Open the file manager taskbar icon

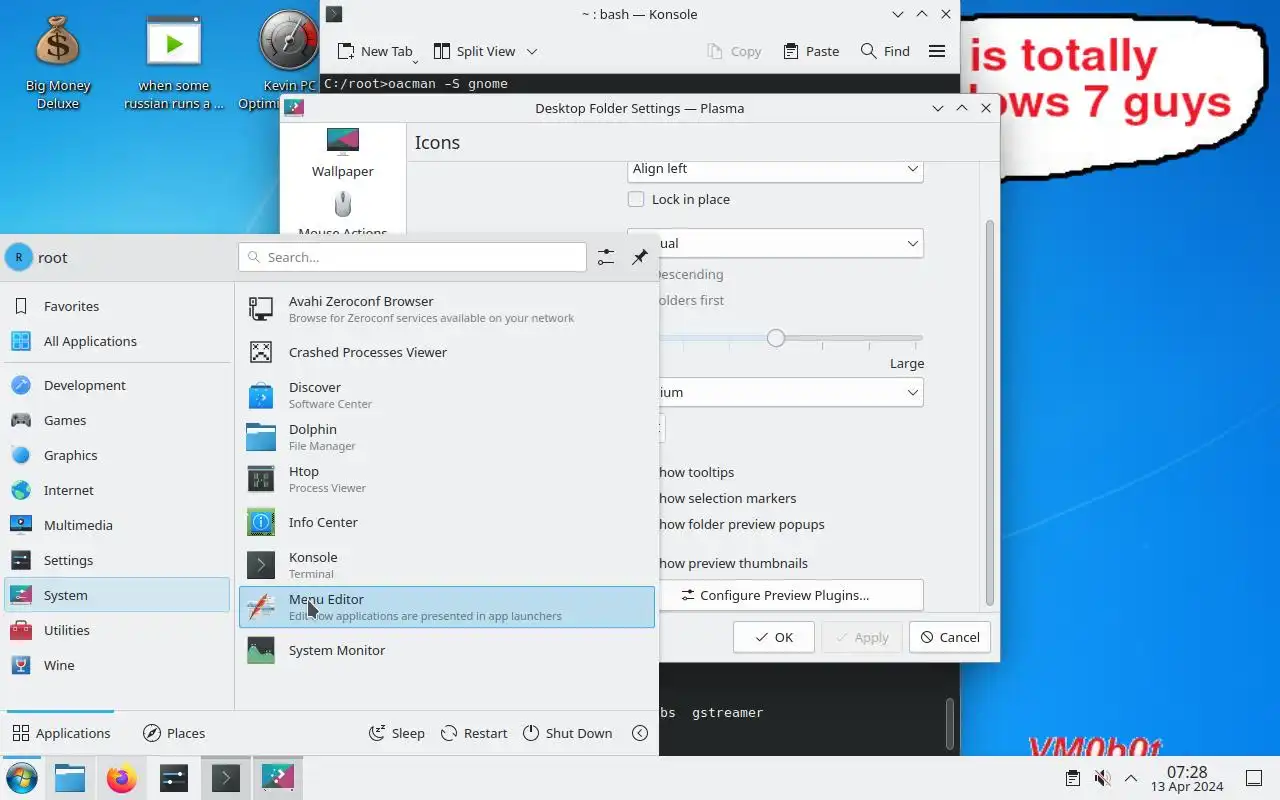tap(70, 778)
